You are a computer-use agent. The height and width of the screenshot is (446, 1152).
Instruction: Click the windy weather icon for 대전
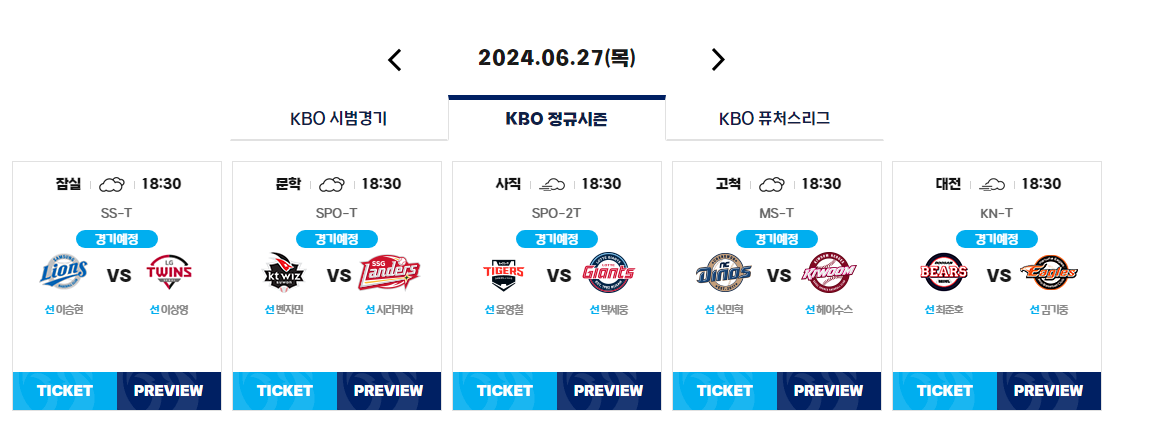pyautogui.click(x=992, y=184)
